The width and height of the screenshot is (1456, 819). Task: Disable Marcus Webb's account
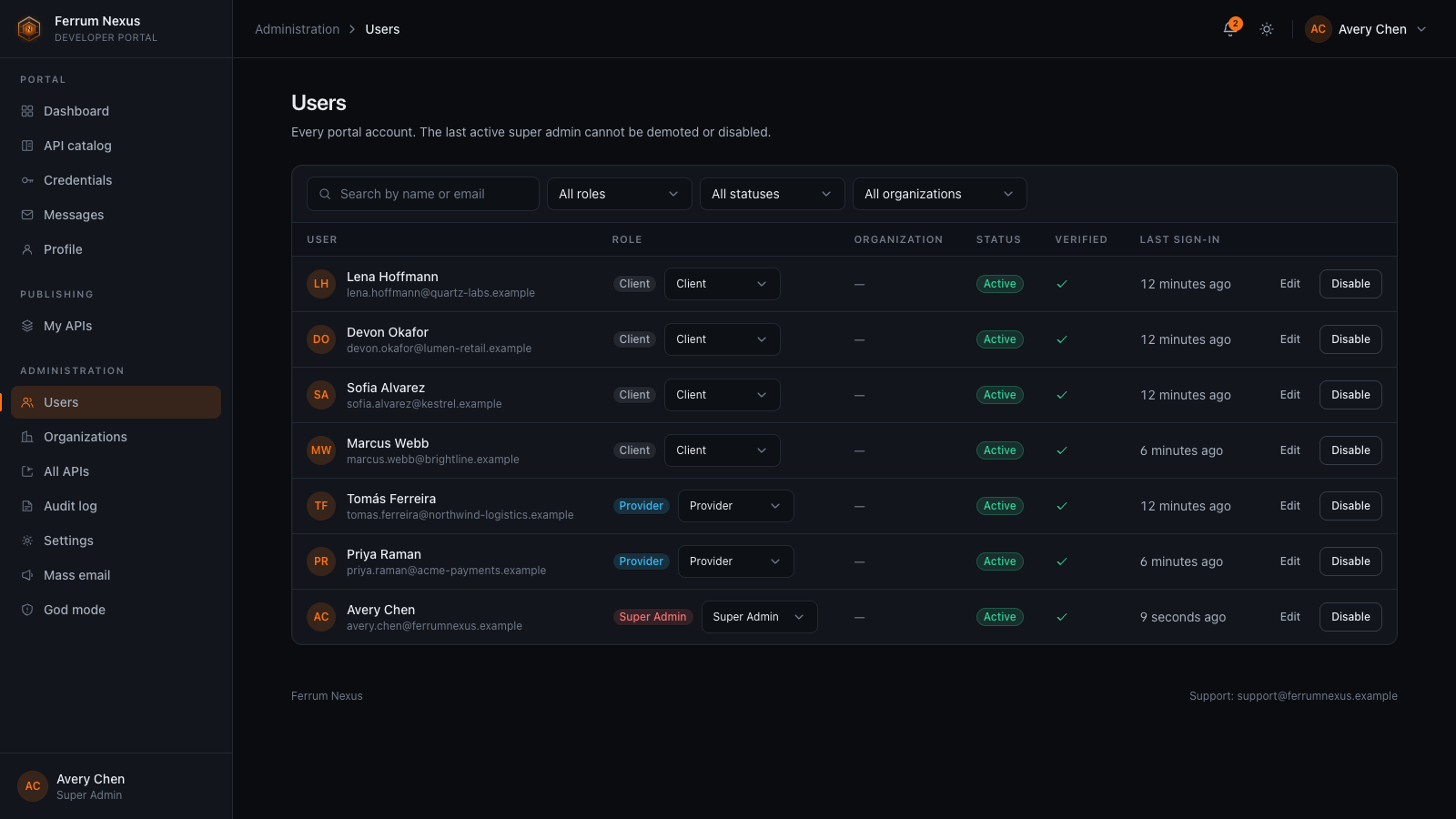[1350, 450]
